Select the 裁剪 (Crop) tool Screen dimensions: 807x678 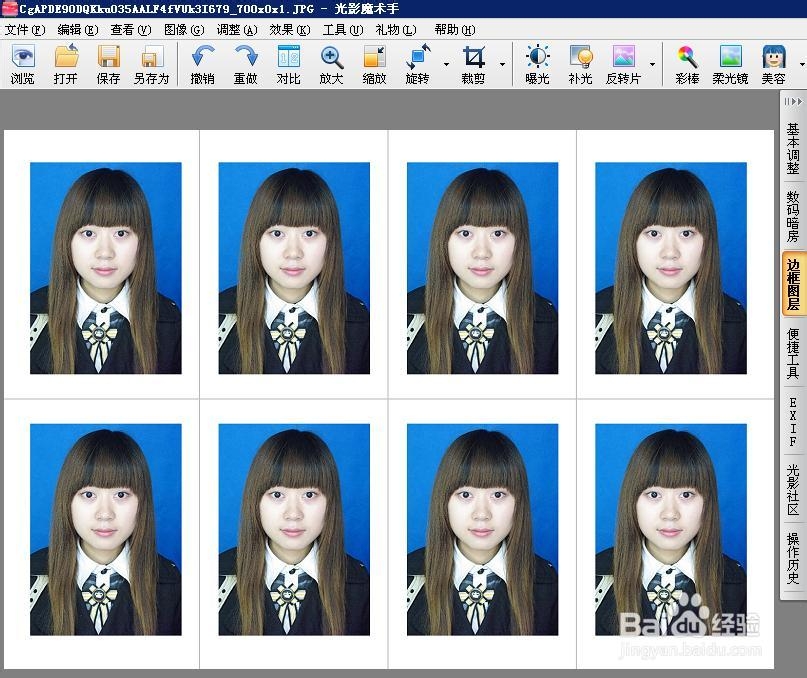click(x=473, y=64)
